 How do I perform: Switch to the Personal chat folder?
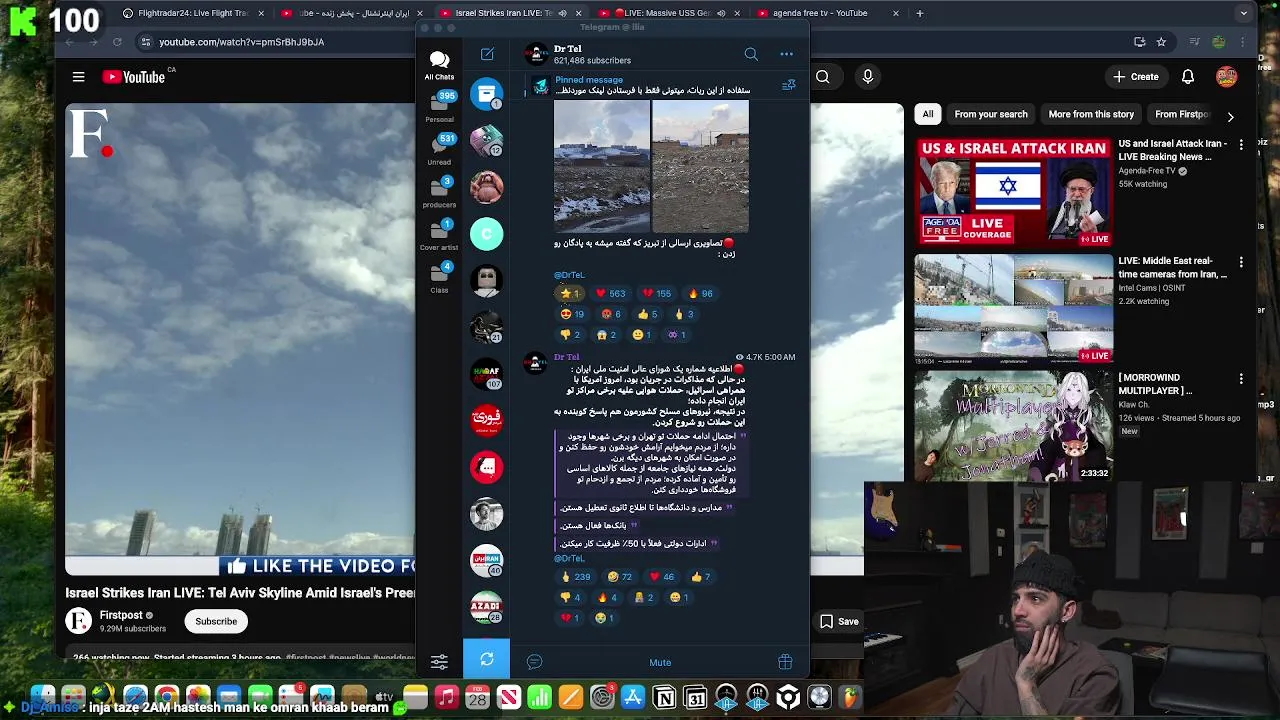(x=439, y=107)
